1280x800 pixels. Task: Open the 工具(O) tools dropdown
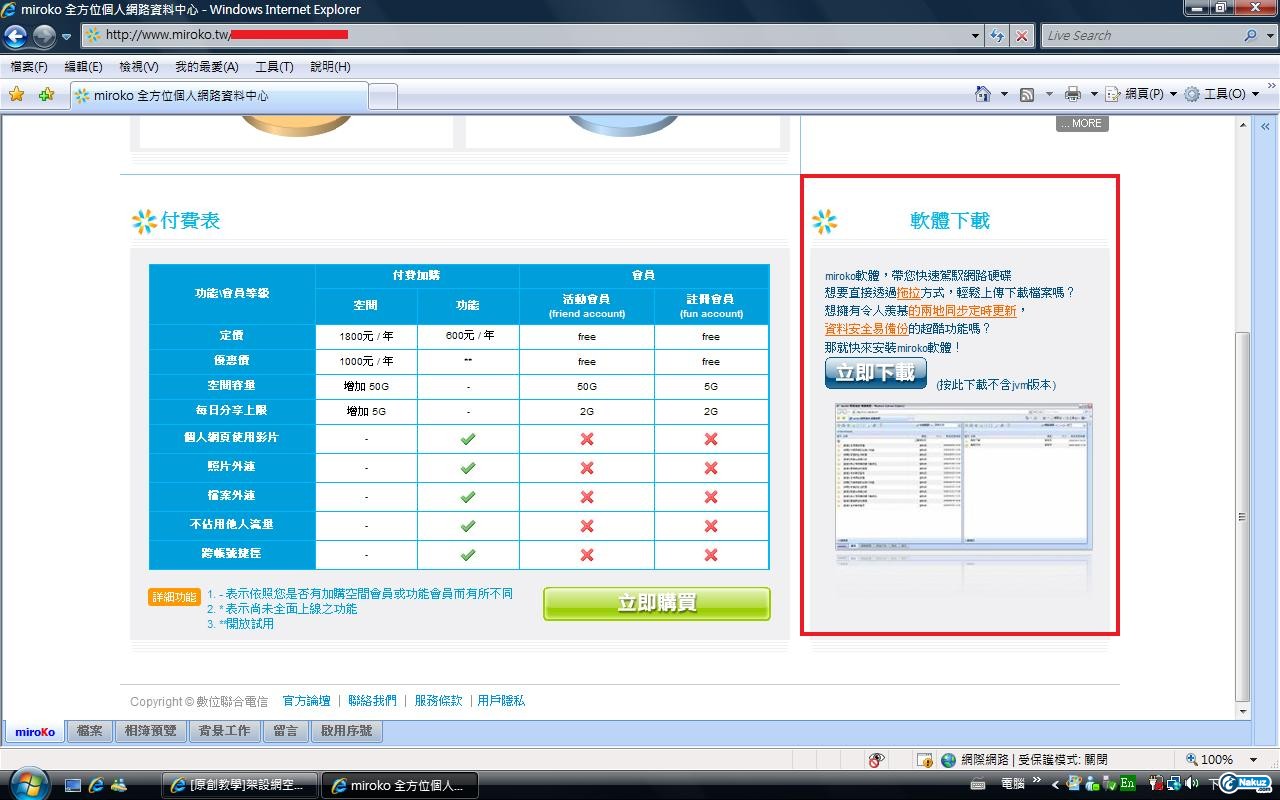(x=1223, y=94)
